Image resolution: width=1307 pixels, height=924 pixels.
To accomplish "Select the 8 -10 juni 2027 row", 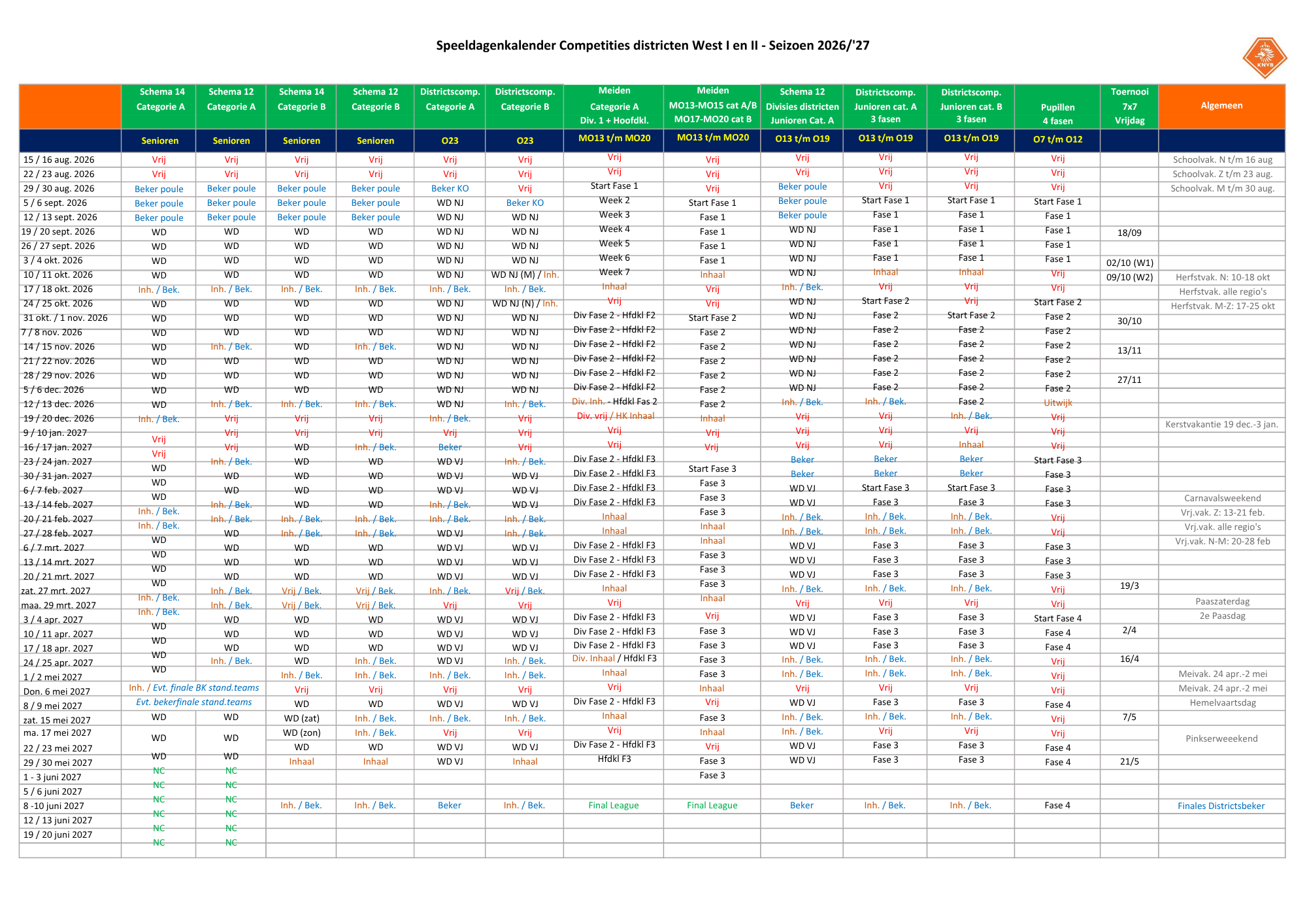I will pyautogui.click(x=652, y=806).
